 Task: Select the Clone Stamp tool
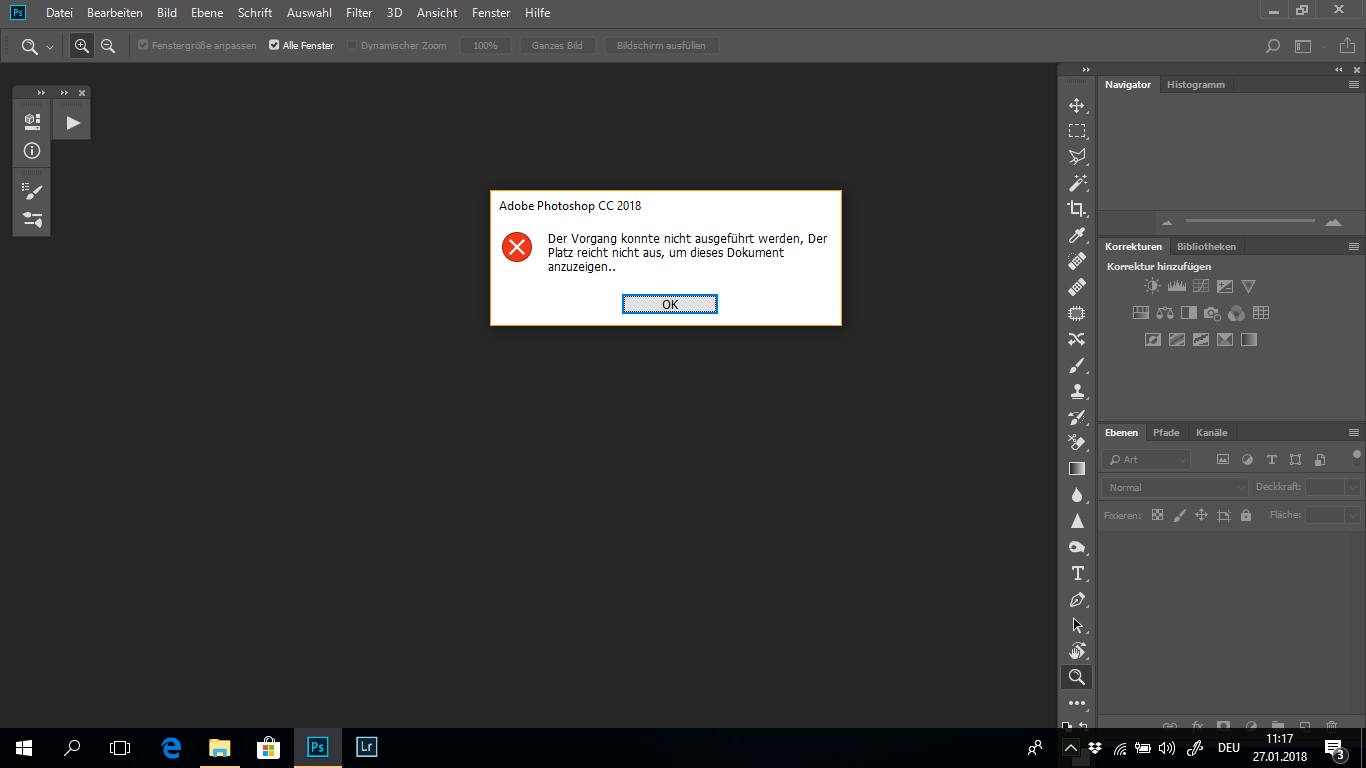1077,391
